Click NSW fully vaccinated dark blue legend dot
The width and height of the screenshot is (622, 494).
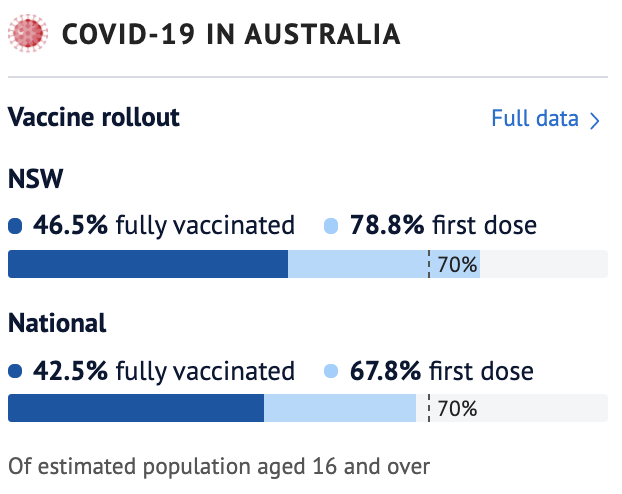point(14,226)
